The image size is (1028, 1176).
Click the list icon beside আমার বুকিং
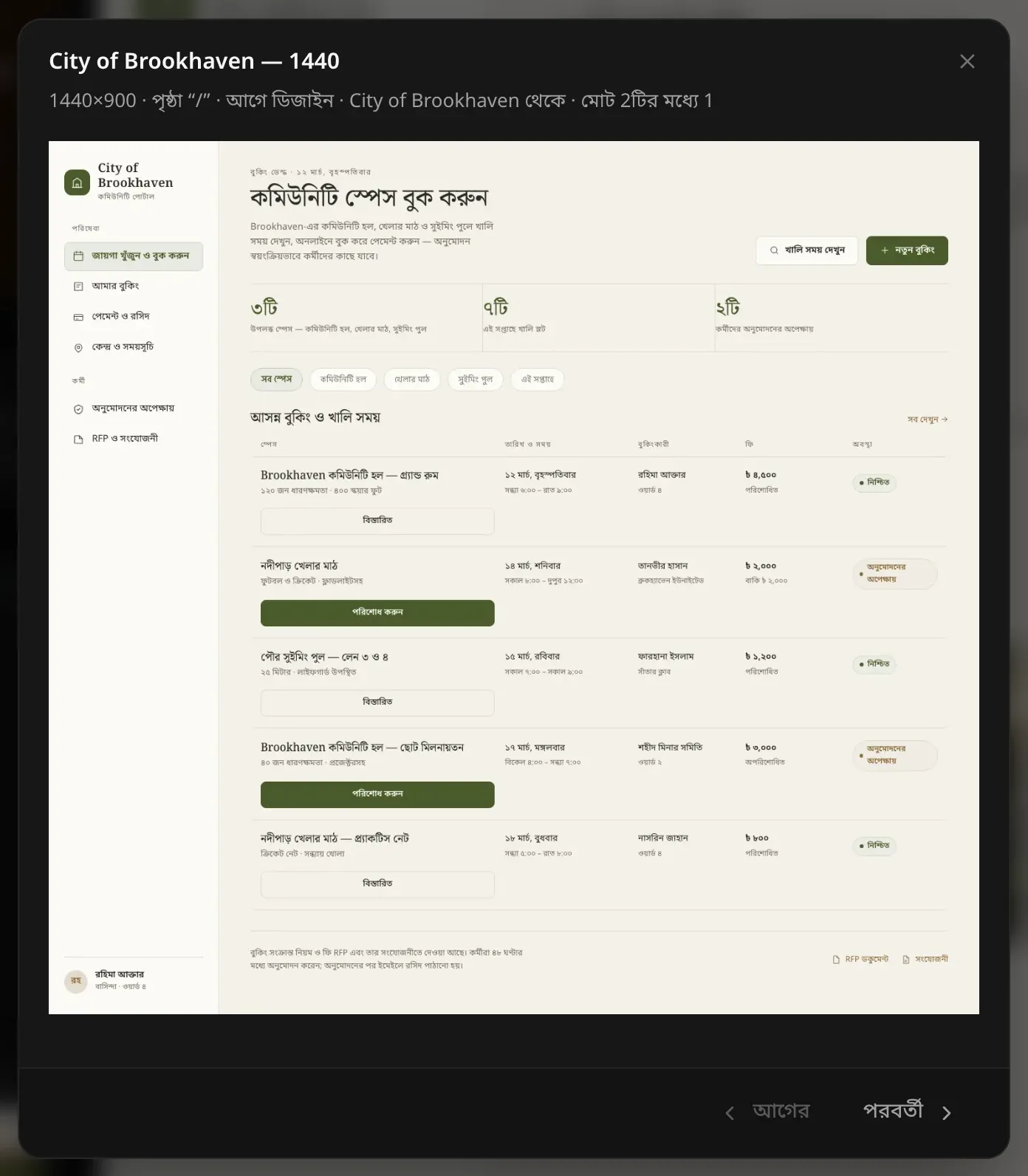pos(78,287)
